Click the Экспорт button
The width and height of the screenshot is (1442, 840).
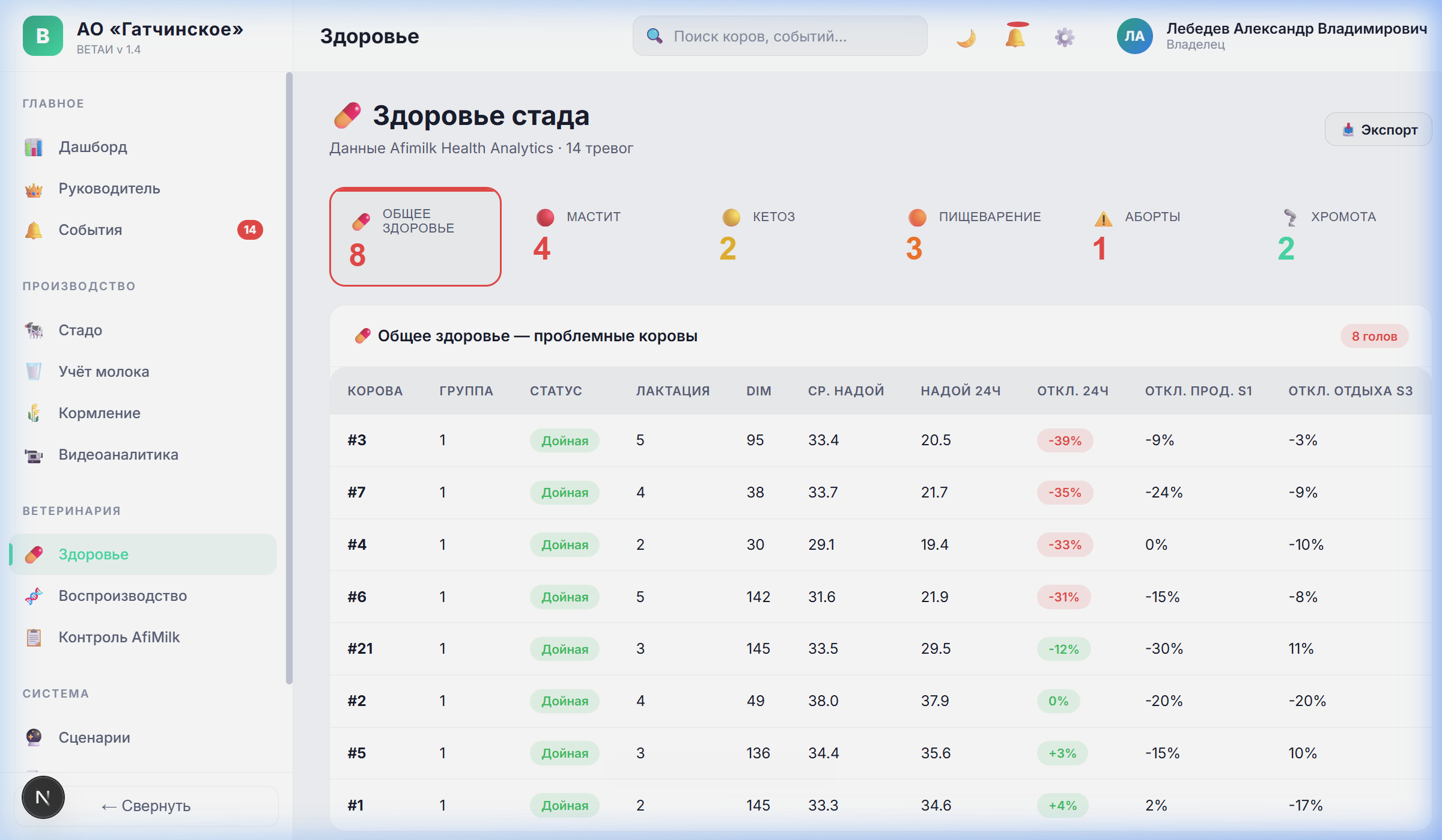click(1378, 130)
